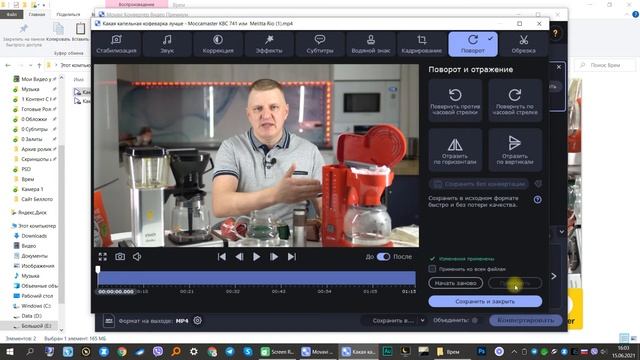Click the output format icon near MP4
The image size is (640, 360).
109,321
